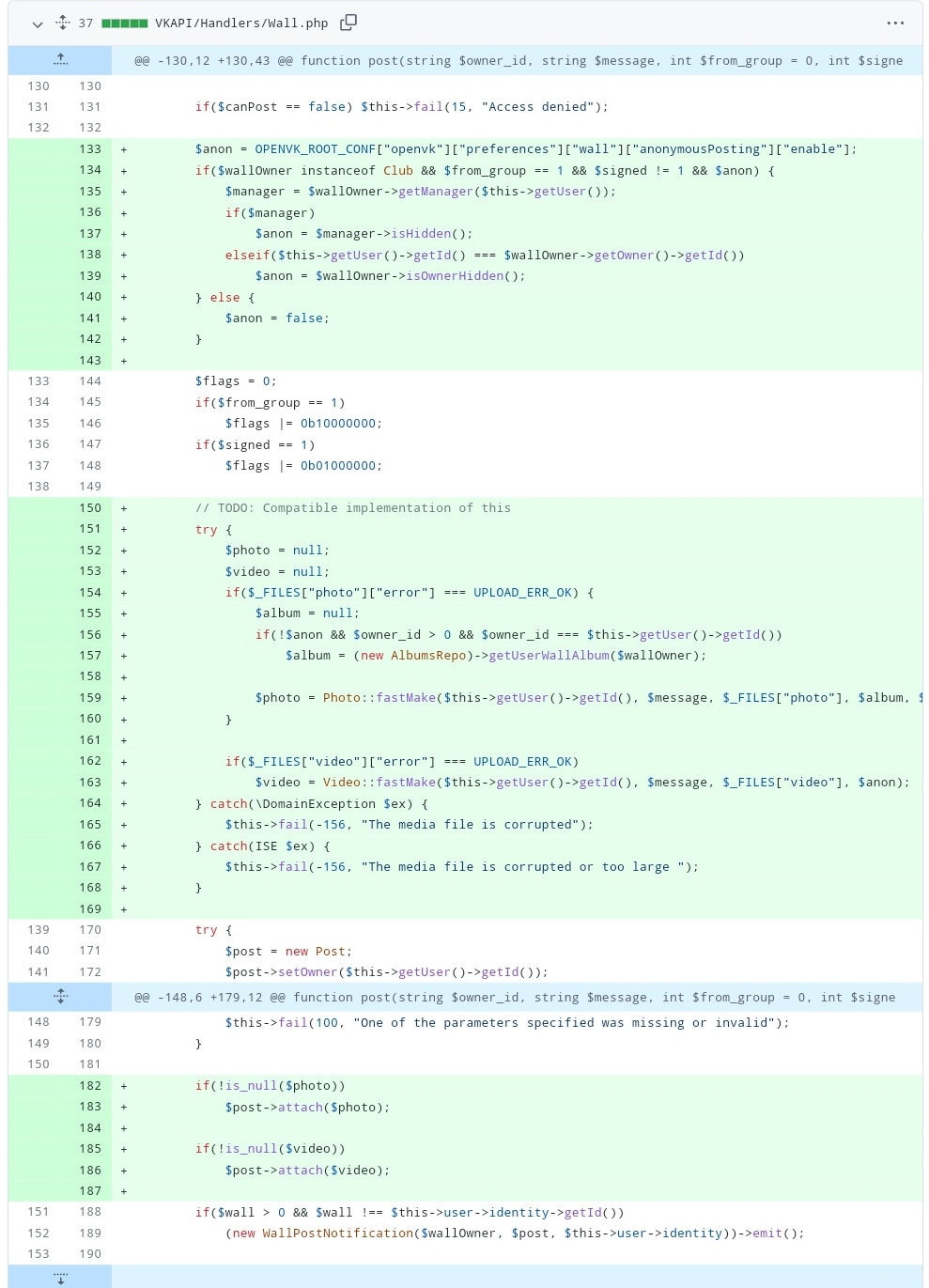Select line number 135 of the getManager call

point(90,191)
